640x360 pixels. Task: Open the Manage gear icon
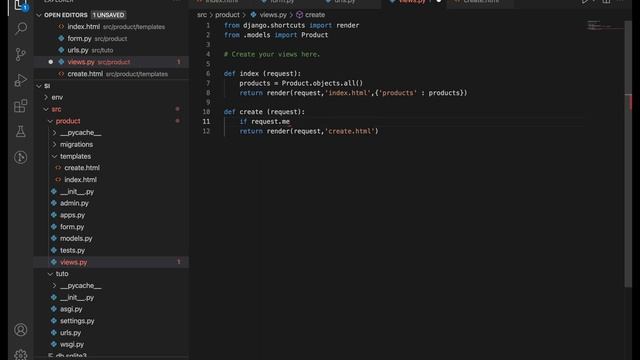click(x=21, y=355)
